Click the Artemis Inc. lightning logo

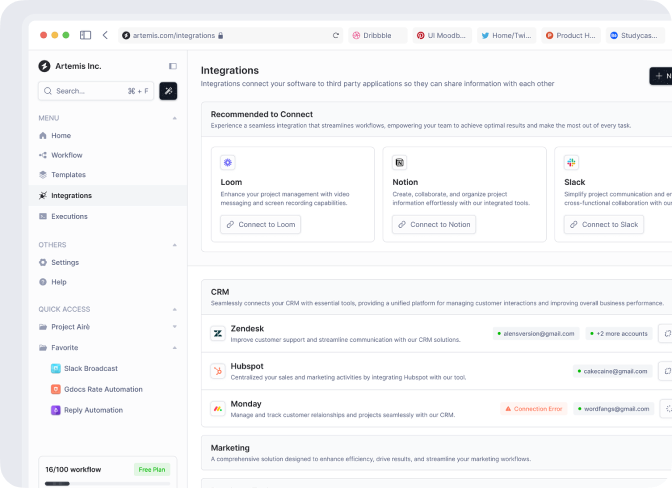(44, 66)
